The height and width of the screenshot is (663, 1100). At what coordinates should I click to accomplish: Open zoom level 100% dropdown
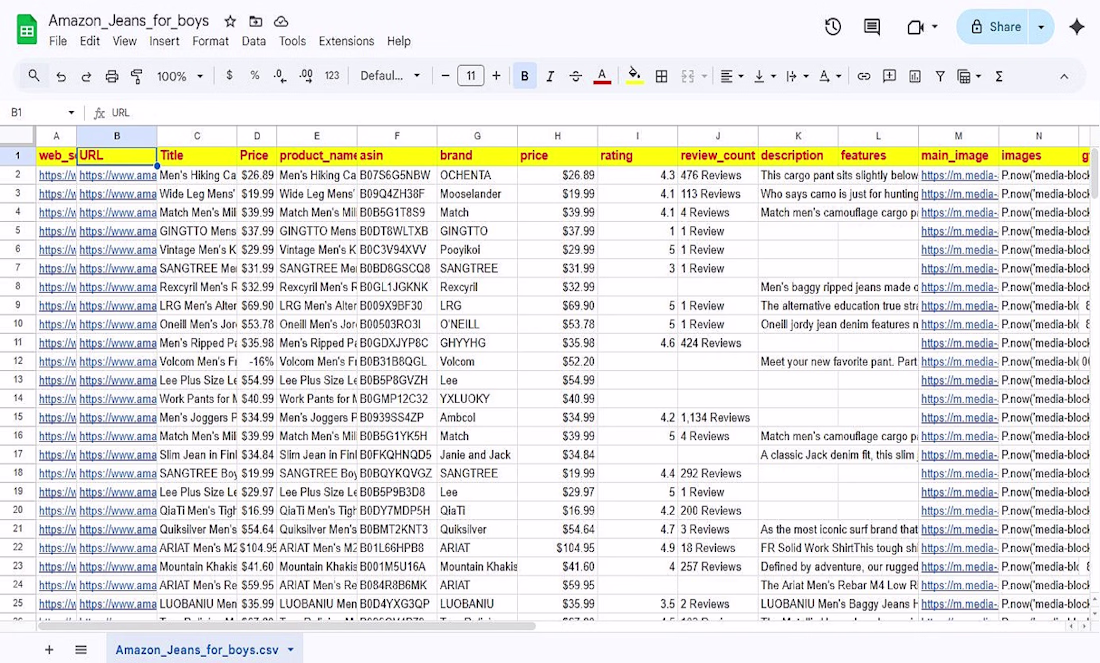click(180, 76)
